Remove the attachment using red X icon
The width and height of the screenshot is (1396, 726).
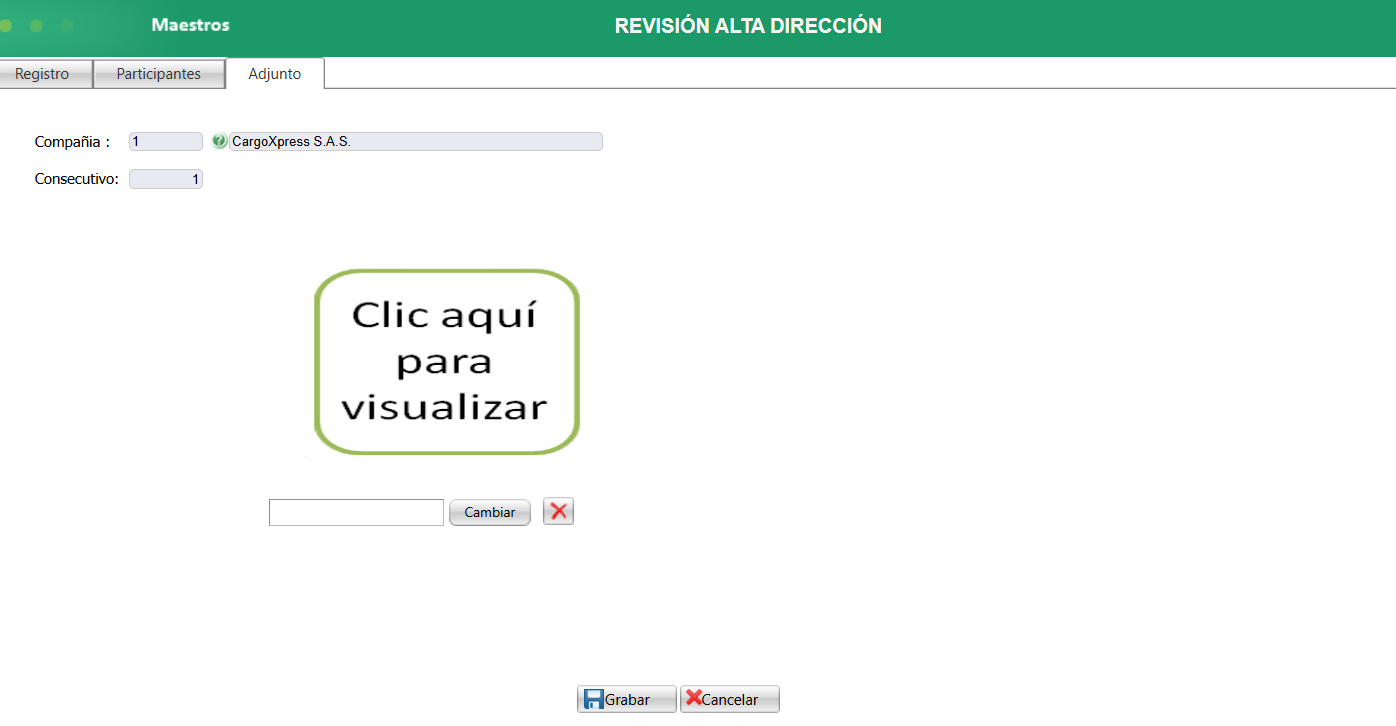point(558,511)
